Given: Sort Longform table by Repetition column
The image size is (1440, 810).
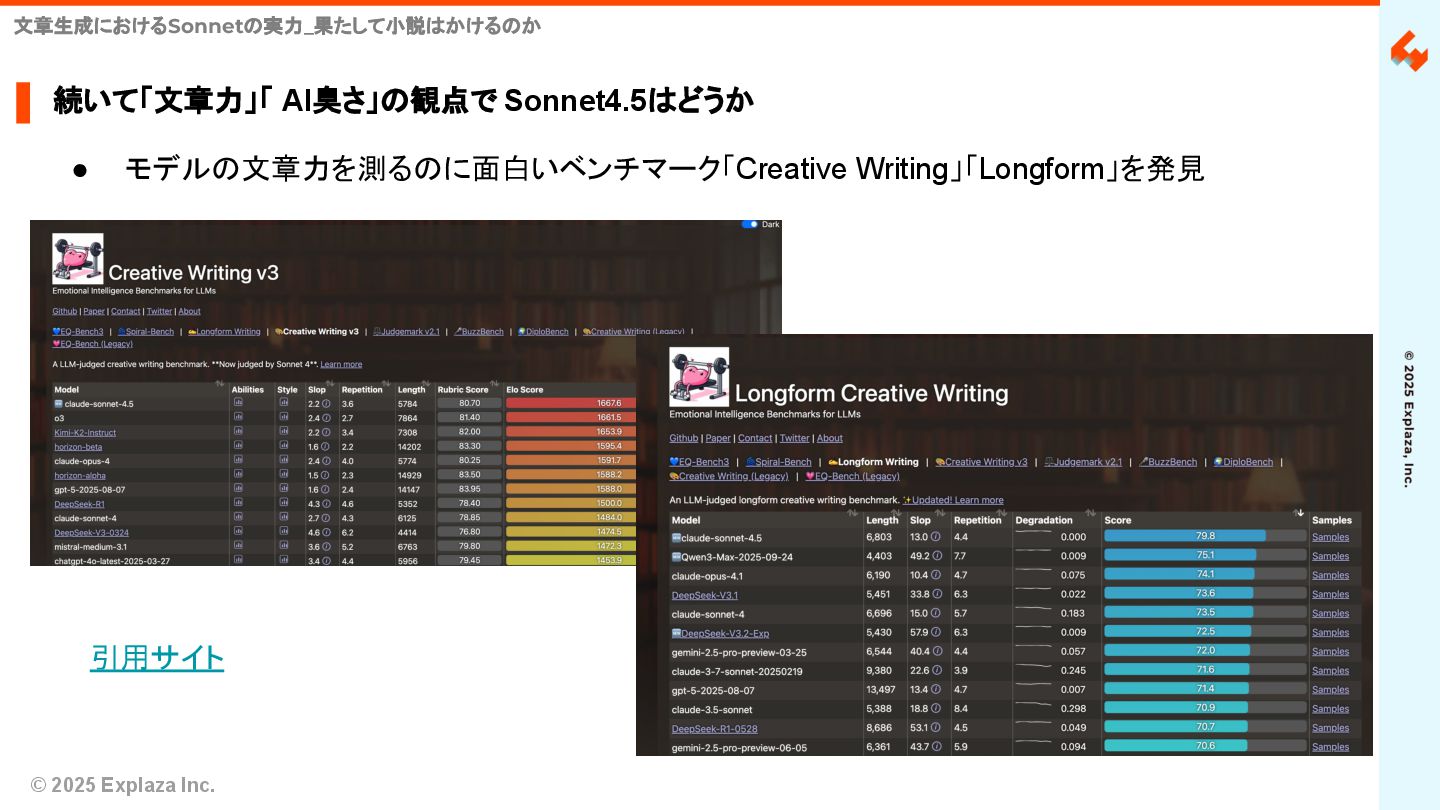Looking at the screenshot, I should pyautogui.click(x=1001, y=514).
